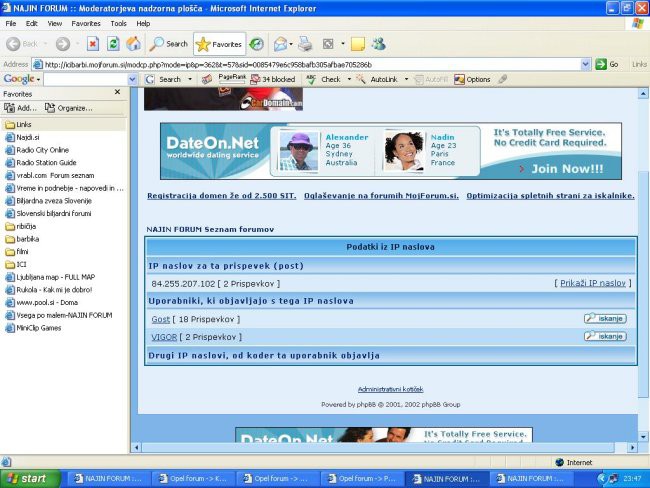Toggle the Favorites star button

click(x=219, y=44)
